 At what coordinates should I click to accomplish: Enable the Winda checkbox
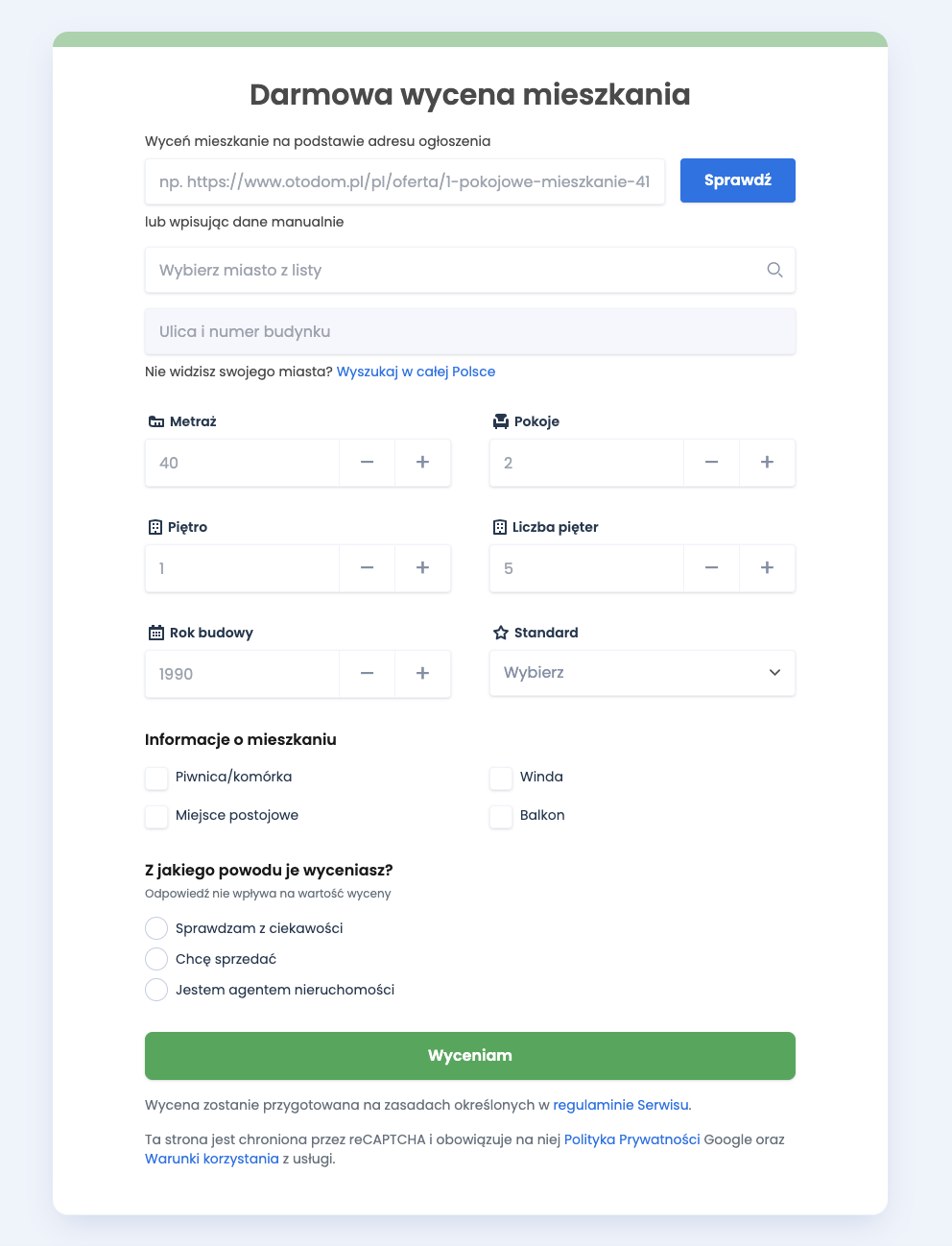pyautogui.click(x=501, y=778)
